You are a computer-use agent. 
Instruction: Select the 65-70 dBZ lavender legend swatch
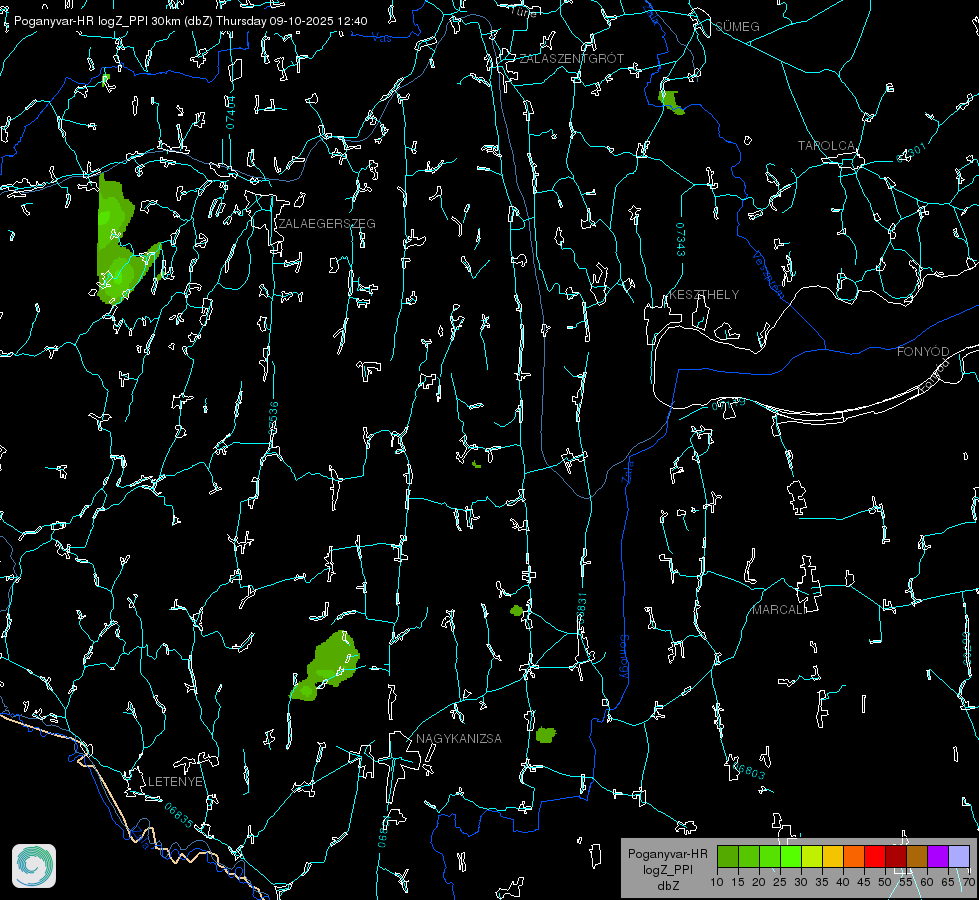click(x=959, y=856)
